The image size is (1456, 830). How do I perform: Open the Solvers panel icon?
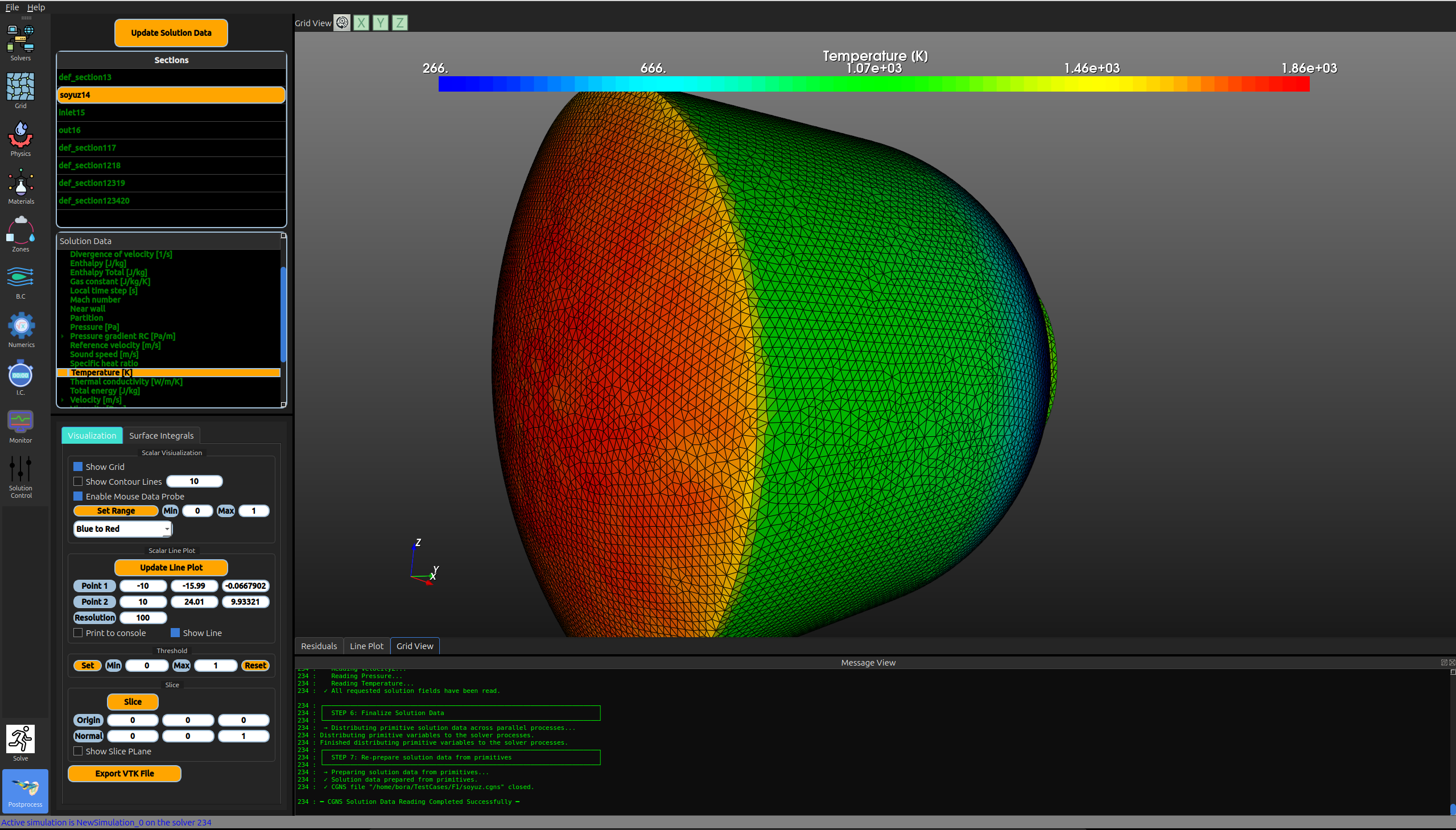20,39
